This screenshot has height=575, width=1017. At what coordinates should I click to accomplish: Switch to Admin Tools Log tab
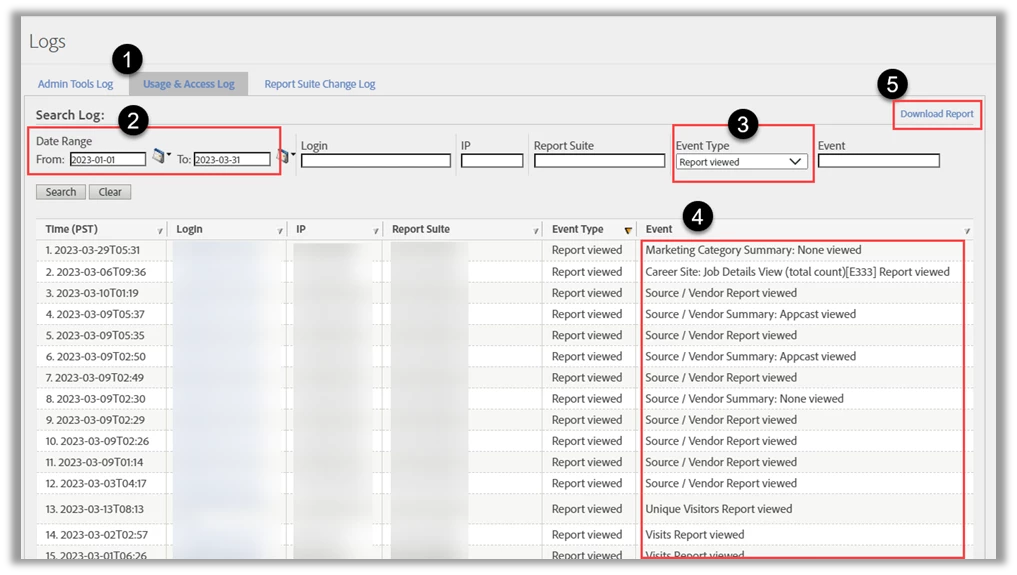point(75,84)
